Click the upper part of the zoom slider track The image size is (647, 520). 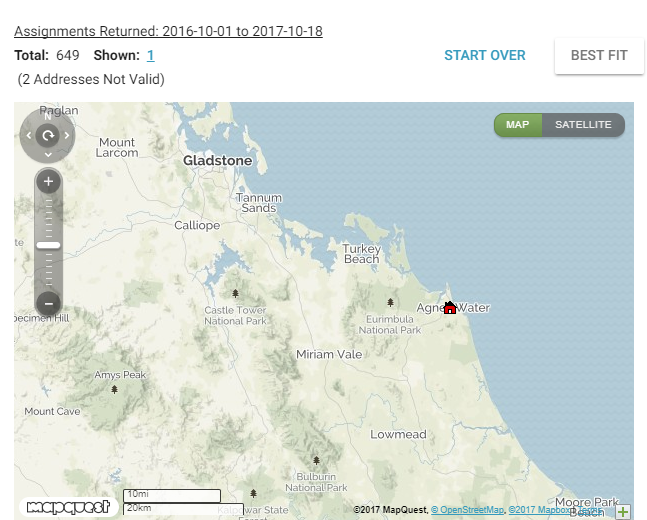[x=48, y=217]
